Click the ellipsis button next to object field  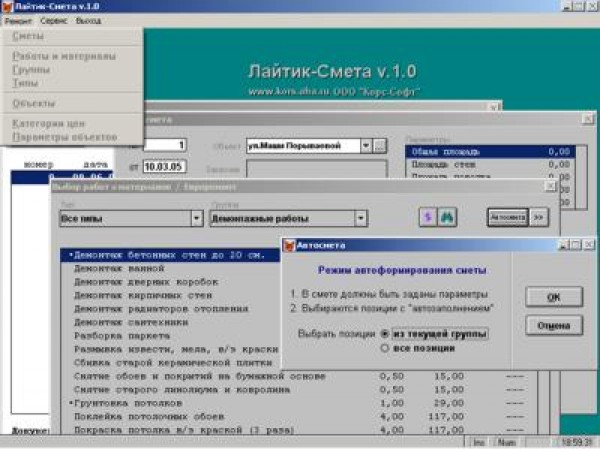380,146
